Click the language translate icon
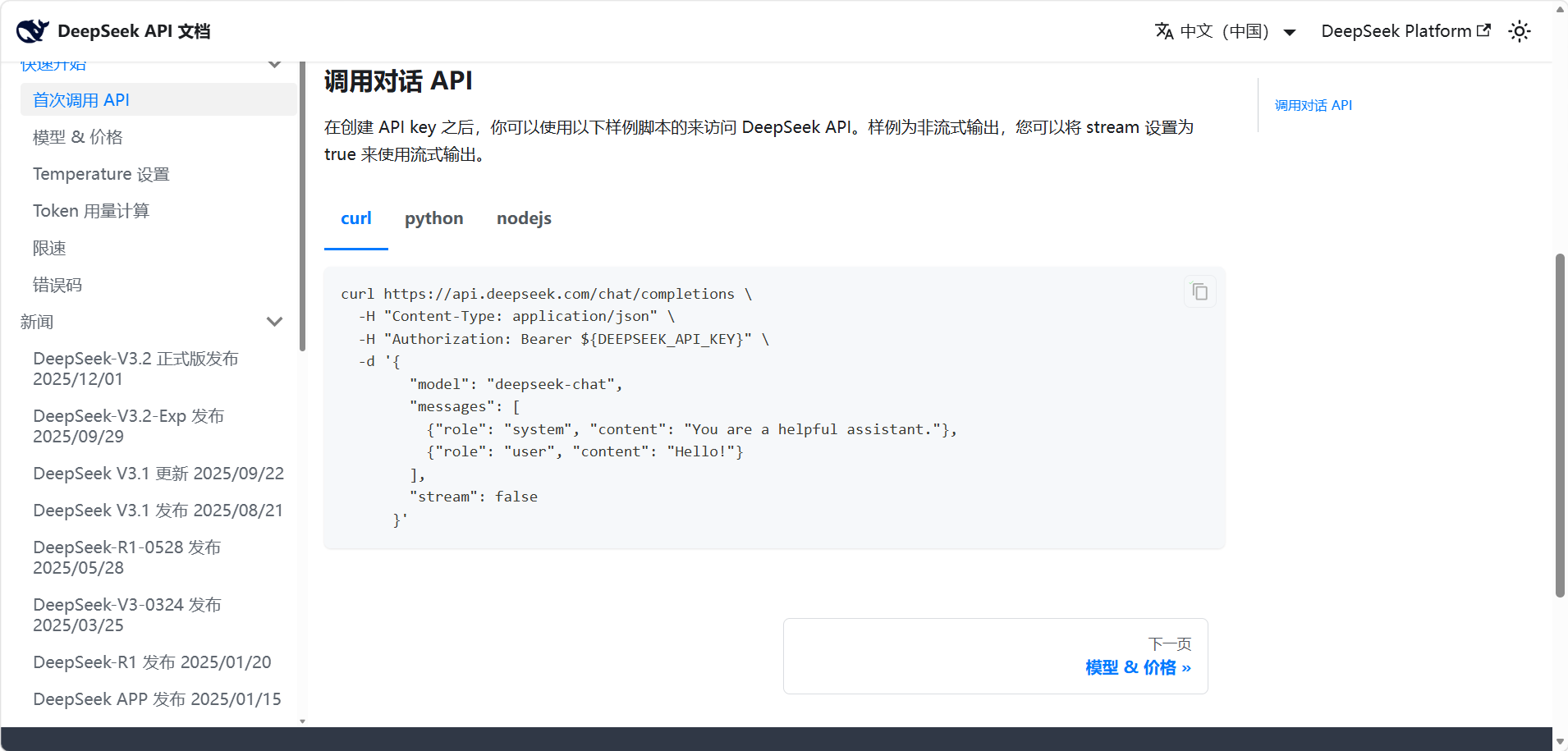This screenshot has height=751, width=1568. (x=1164, y=31)
